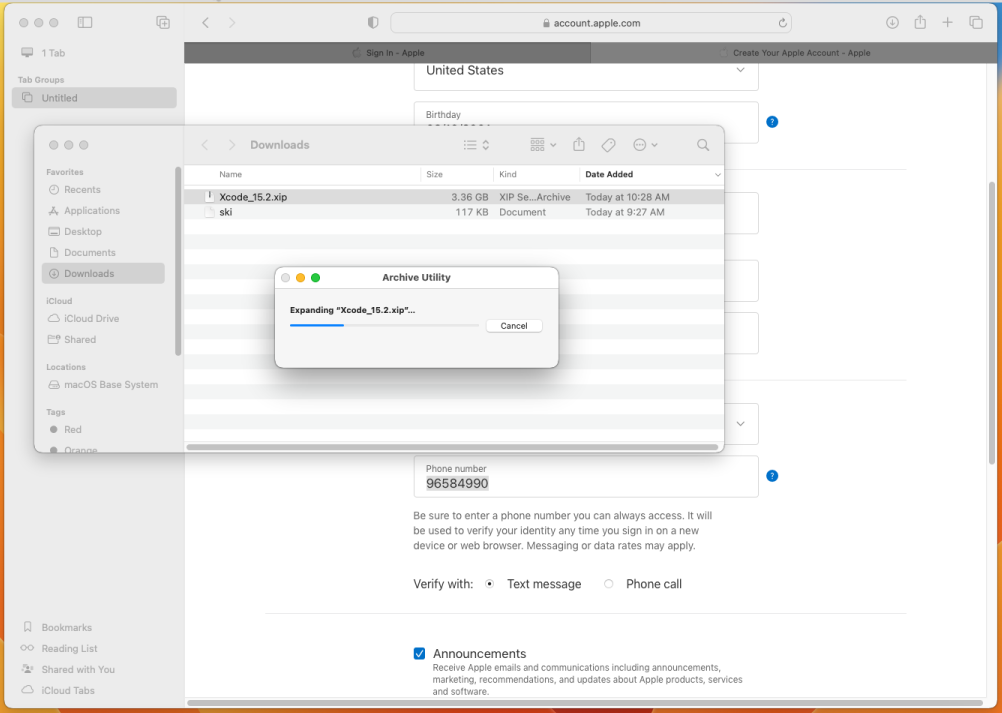
Task: Click the Finder share icon
Action: [x=579, y=144]
